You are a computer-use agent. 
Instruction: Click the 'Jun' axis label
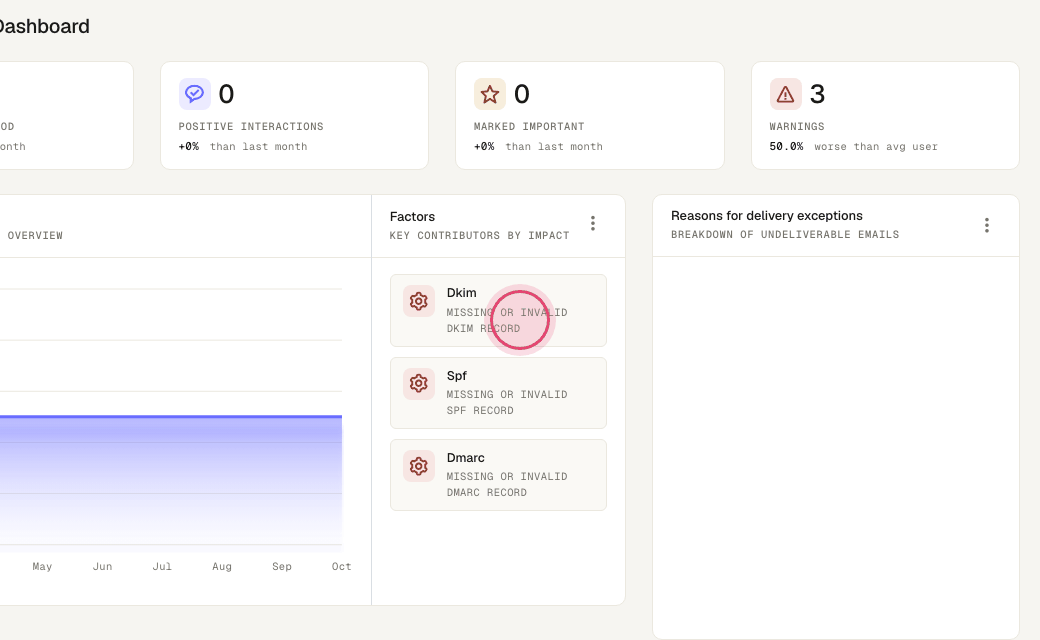point(102,566)
